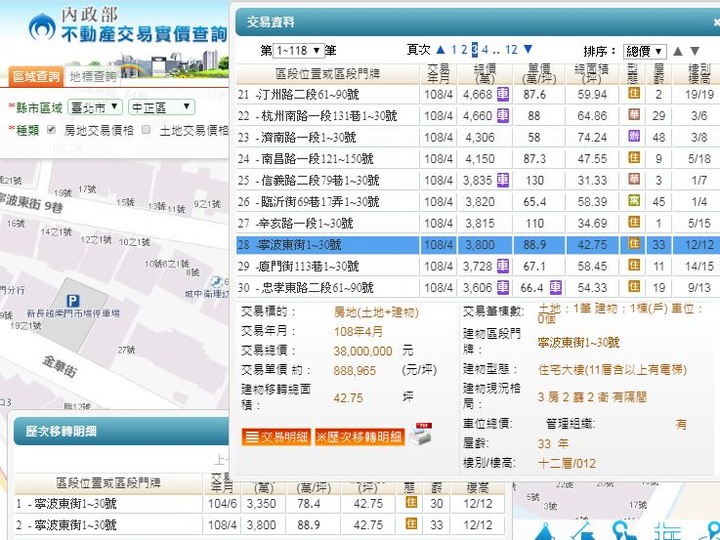Click type icon in 108/4 history row
Viewport: 720px width, 540px height.
pos(411,524)
